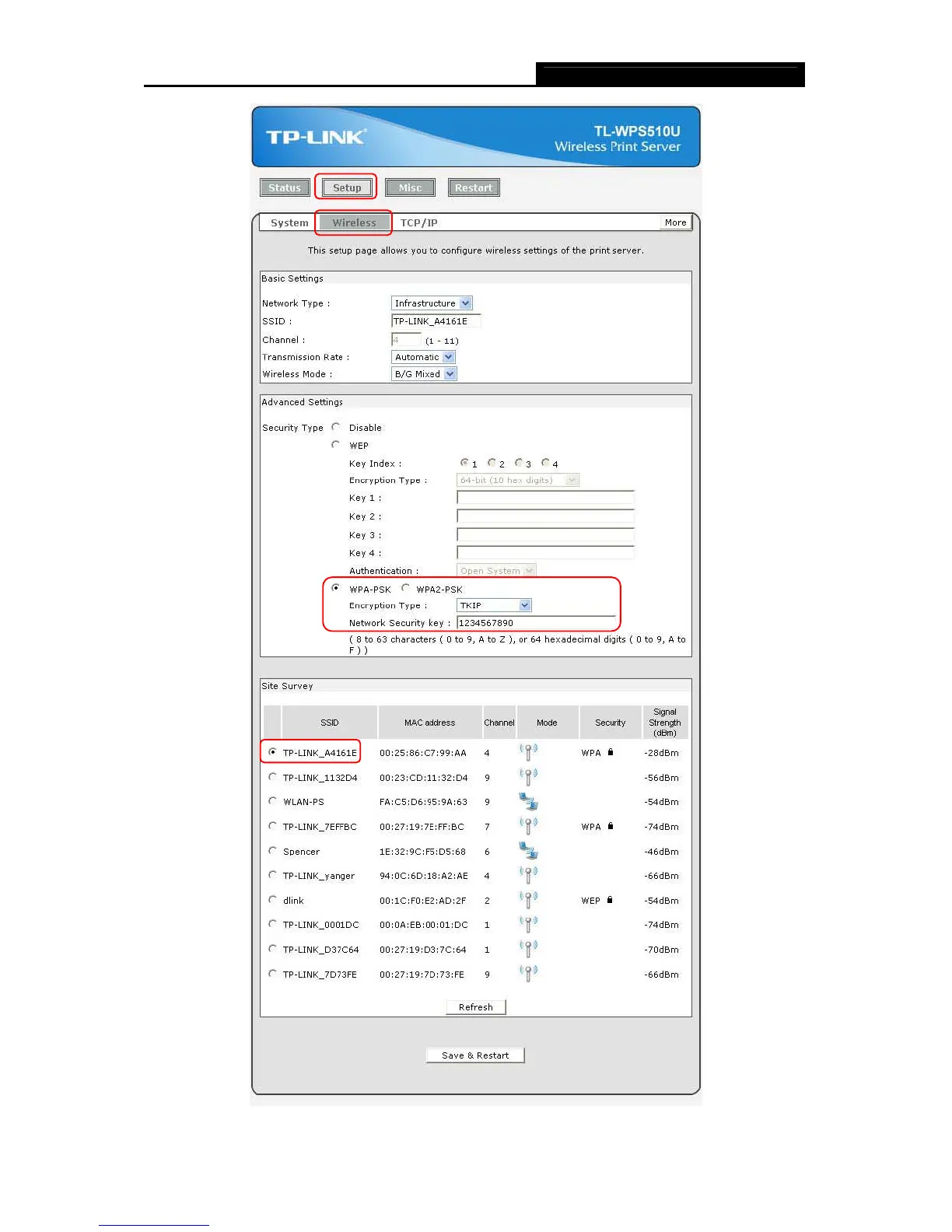Click the Signal Strength column header
Viewport: 952px width, 1232px height.
pos(665,723)
